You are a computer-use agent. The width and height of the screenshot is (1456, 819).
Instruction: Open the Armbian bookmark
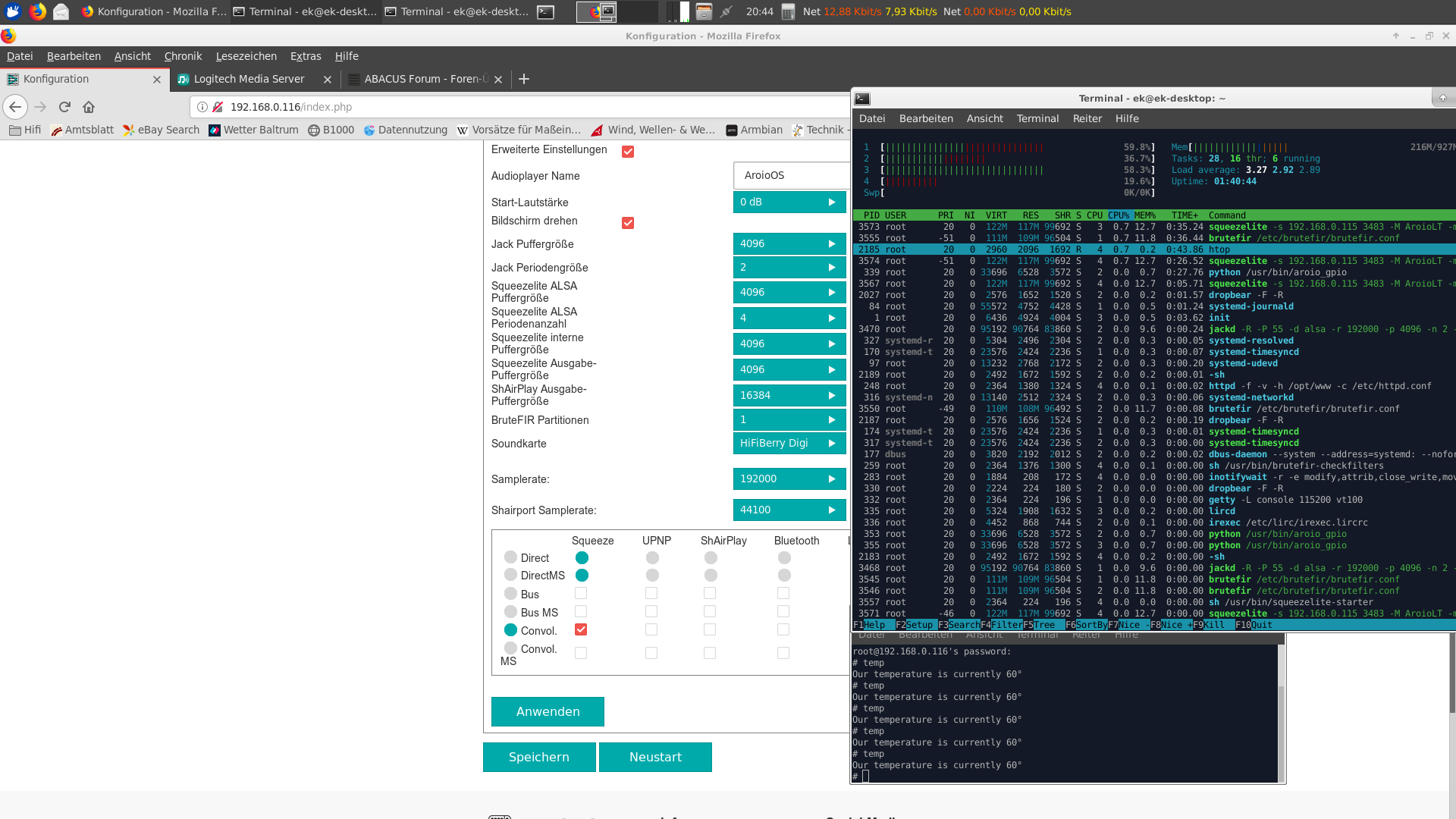[x=754, y=130]
